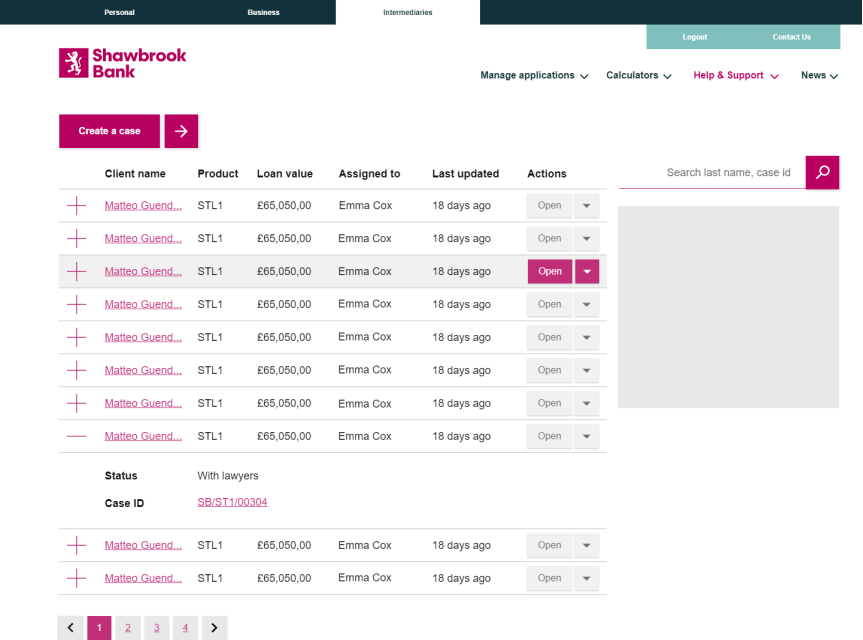Go to the previous page with the left arrow
The width and height of the screenshot is (863, 640).
click(70, 628)
